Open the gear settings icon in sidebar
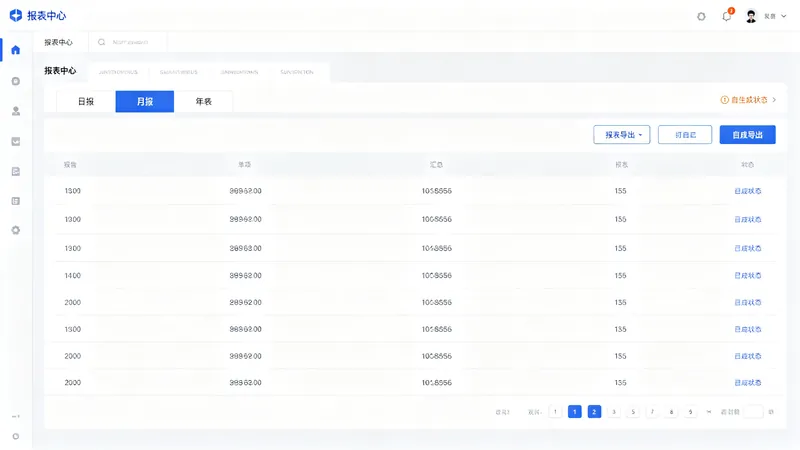Viewport: 800px width, 450px height. pyautogui.click(x=16, y=230)
